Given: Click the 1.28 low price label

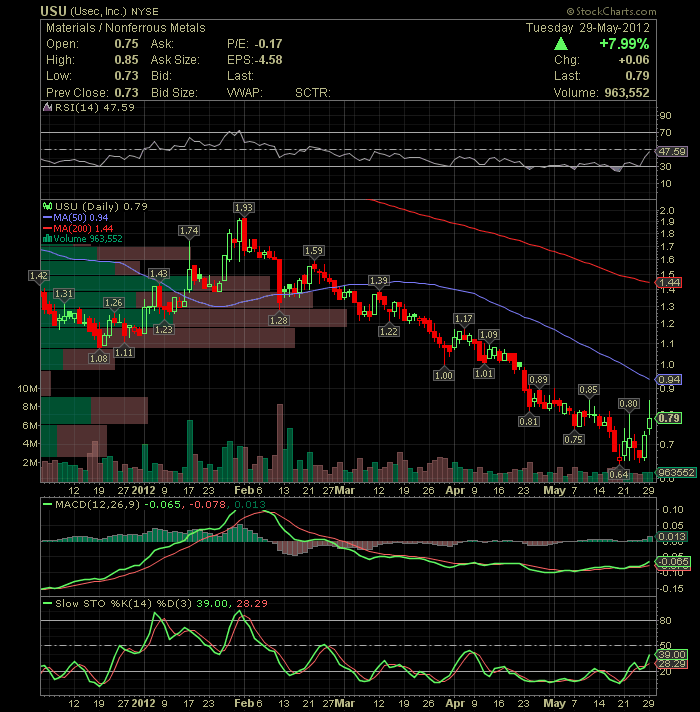Looking at the screenshot, I should [279, 321].
